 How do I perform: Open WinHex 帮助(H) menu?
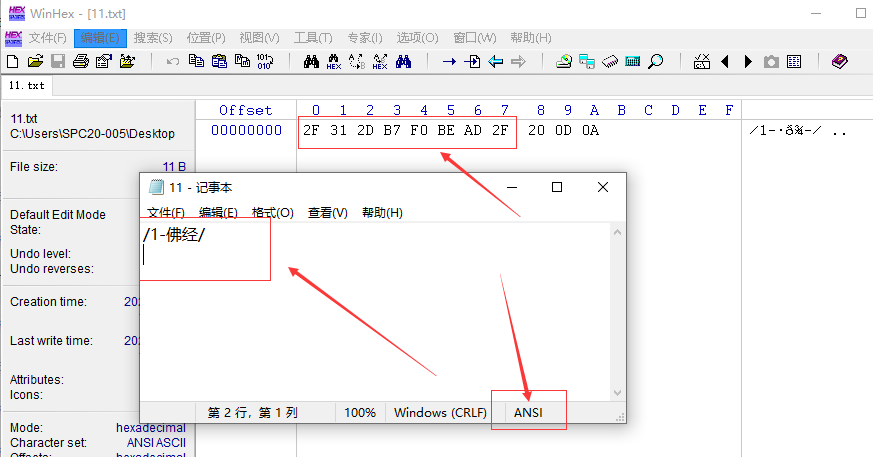pos(531,38)
